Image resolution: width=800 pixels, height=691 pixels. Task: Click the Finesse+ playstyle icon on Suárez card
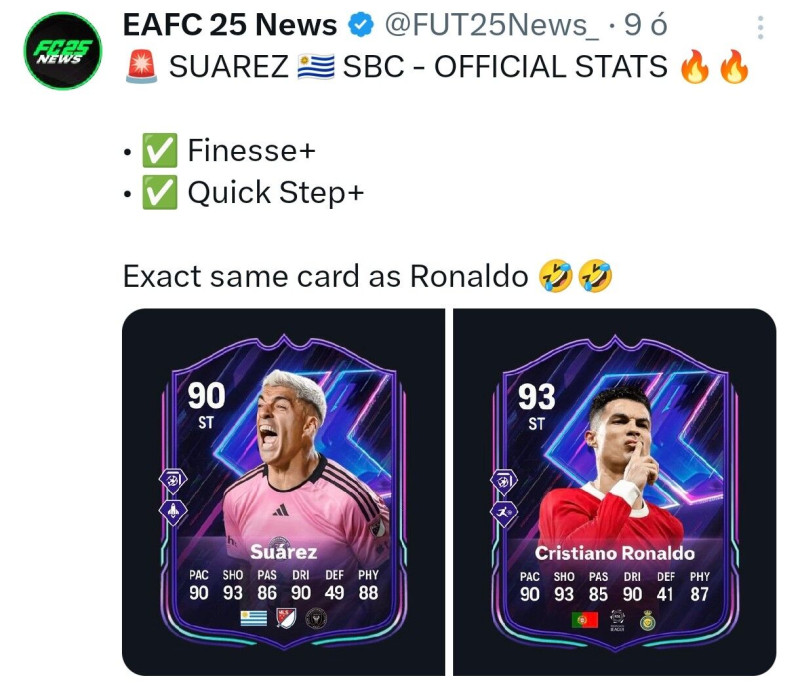click(x=173, y=481)
